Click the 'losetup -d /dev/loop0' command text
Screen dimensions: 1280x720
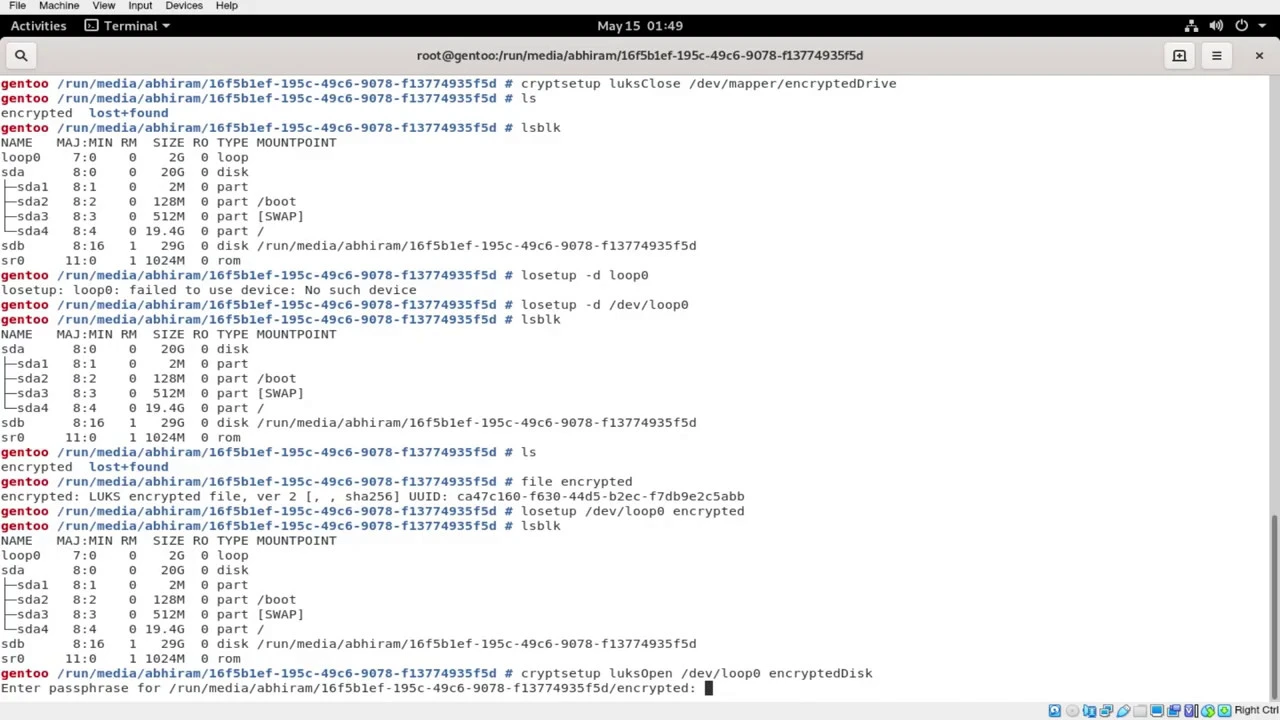(x=604, y=304)
